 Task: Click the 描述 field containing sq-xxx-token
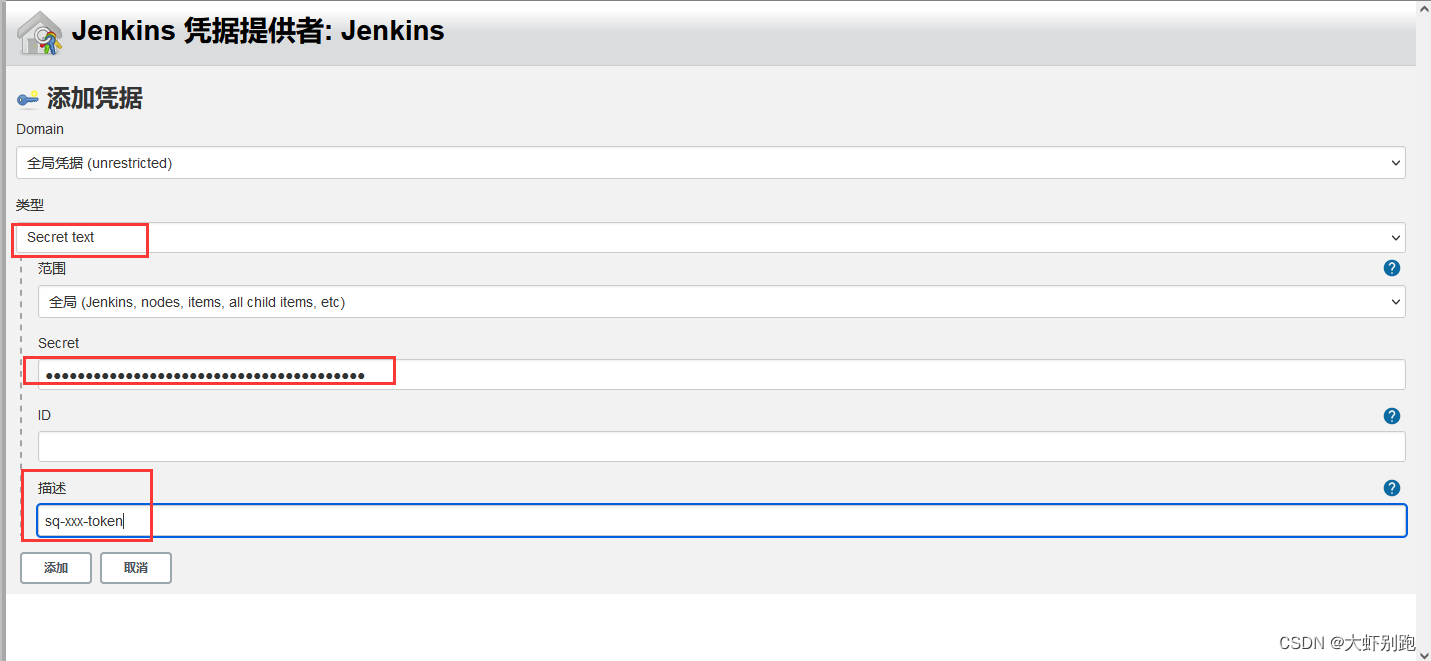click(721, 521)
